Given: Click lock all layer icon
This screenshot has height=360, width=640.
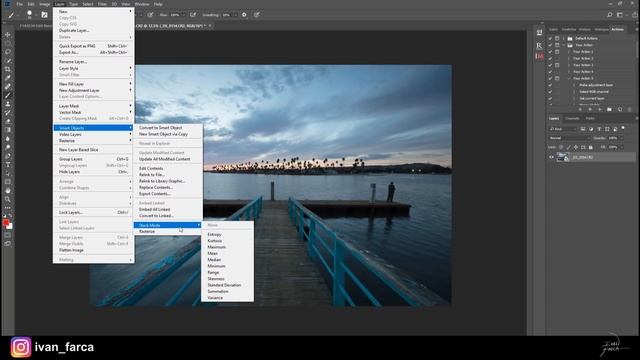Looking at the screenshot, I should [x=591, y=147].
